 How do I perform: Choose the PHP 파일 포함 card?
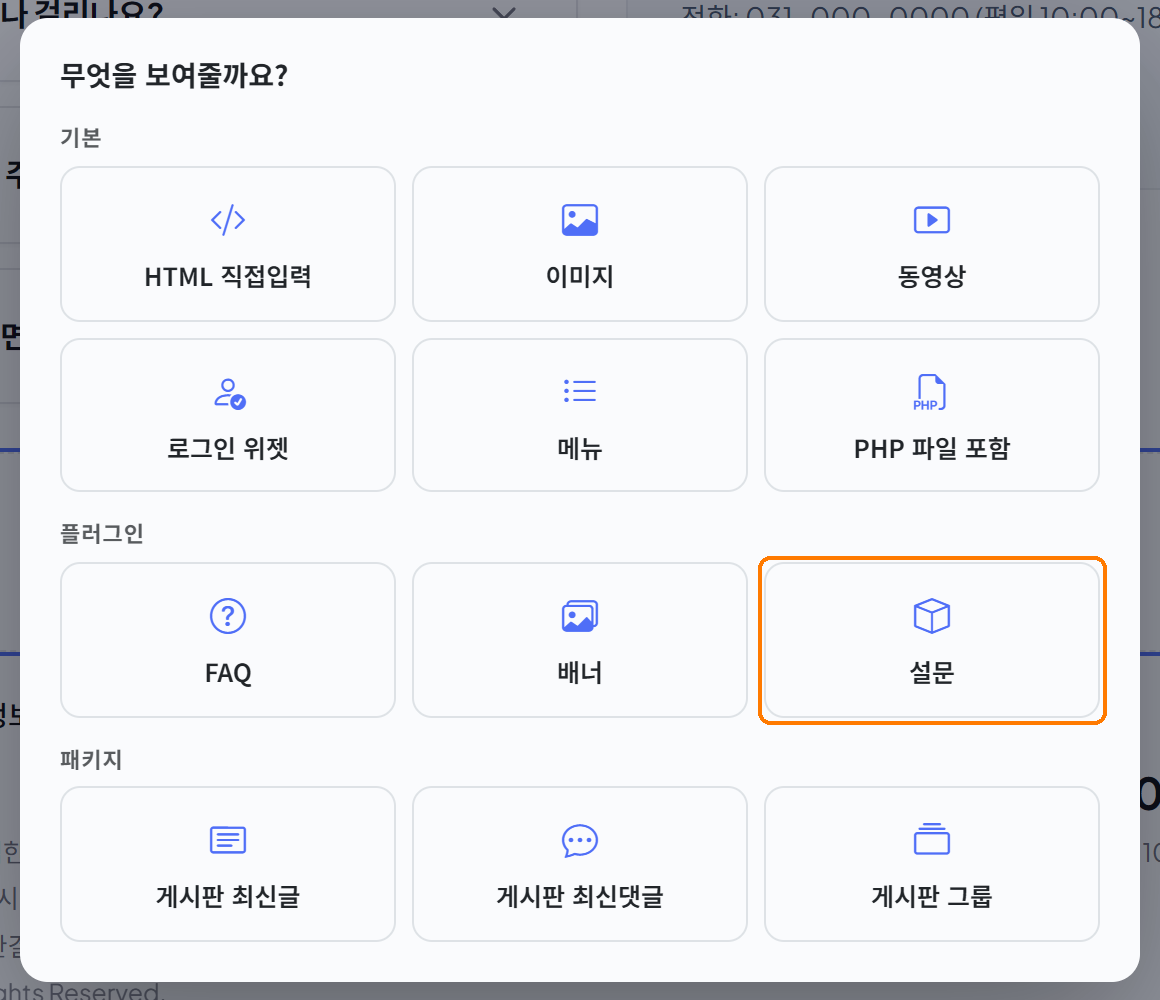931,415
